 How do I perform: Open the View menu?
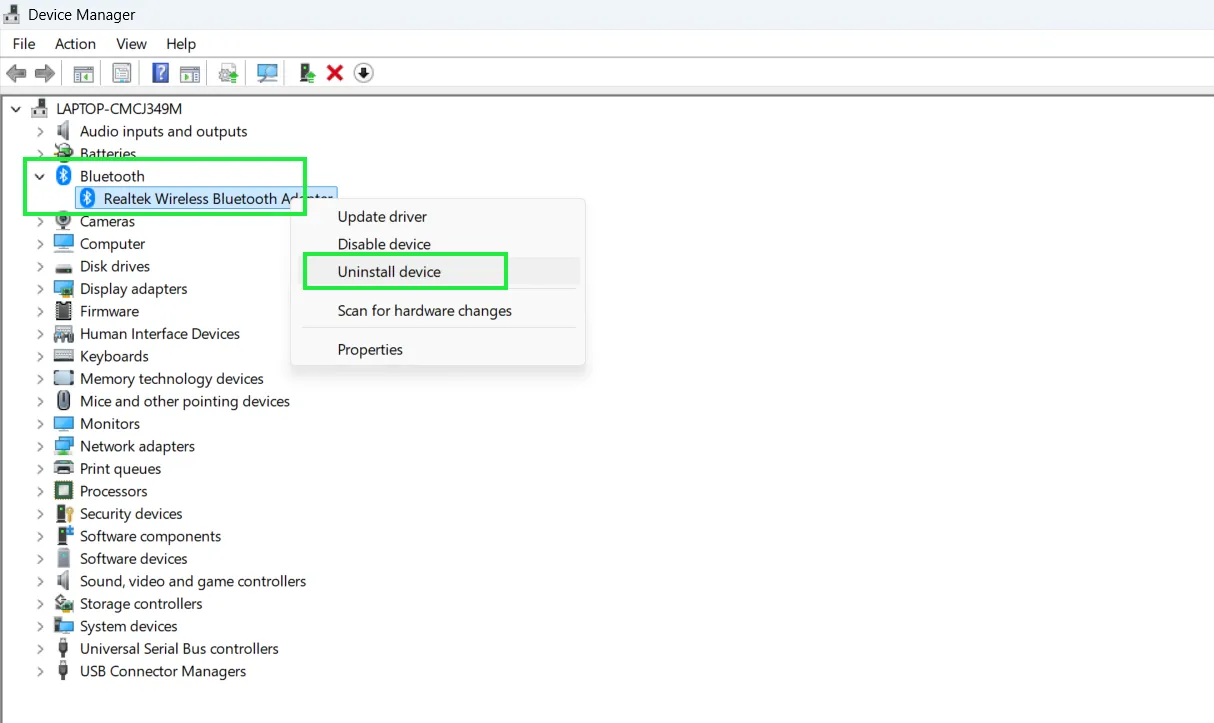click(131, 43)
